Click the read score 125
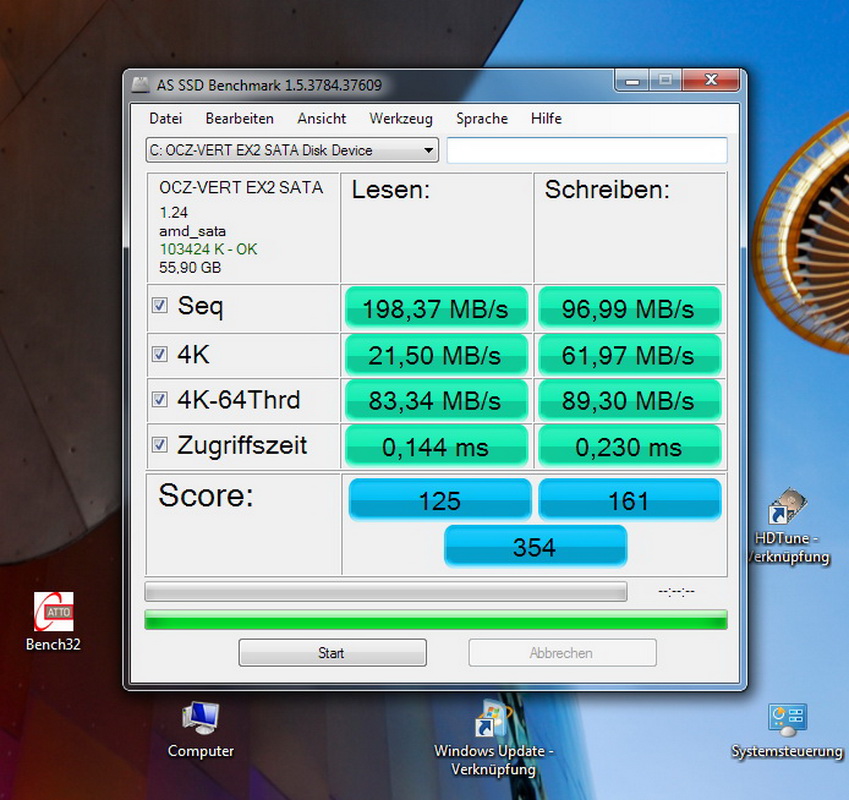This screenshot has height=800, width=849. [440, 500]
